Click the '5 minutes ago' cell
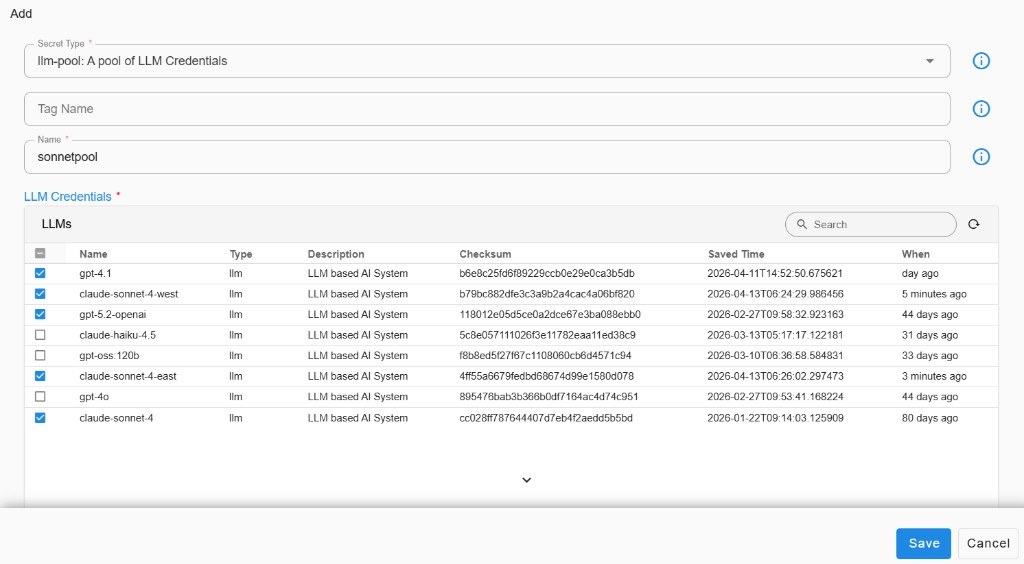 point(934,294)
